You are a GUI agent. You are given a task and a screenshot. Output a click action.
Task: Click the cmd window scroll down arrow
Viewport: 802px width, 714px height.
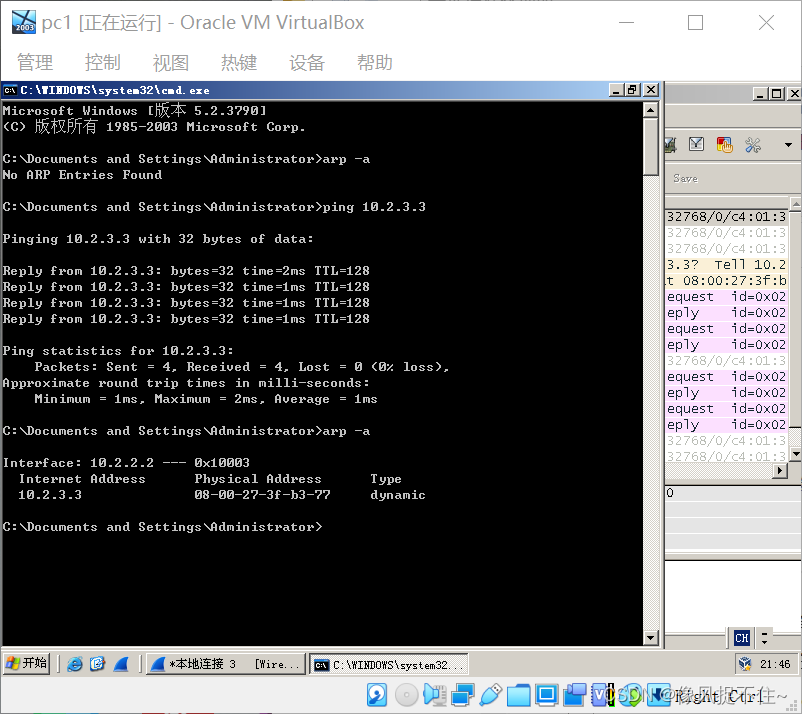click(651, 637)
